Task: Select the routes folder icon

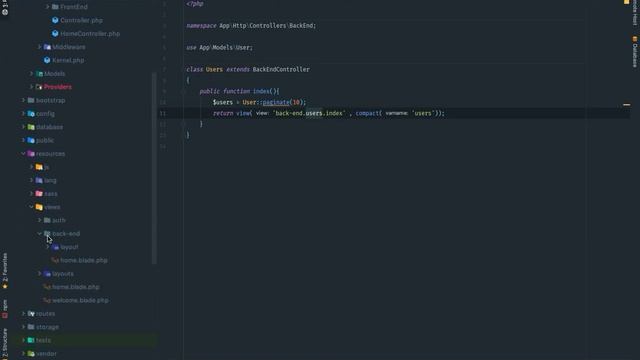Action: [x=31, y=313]
